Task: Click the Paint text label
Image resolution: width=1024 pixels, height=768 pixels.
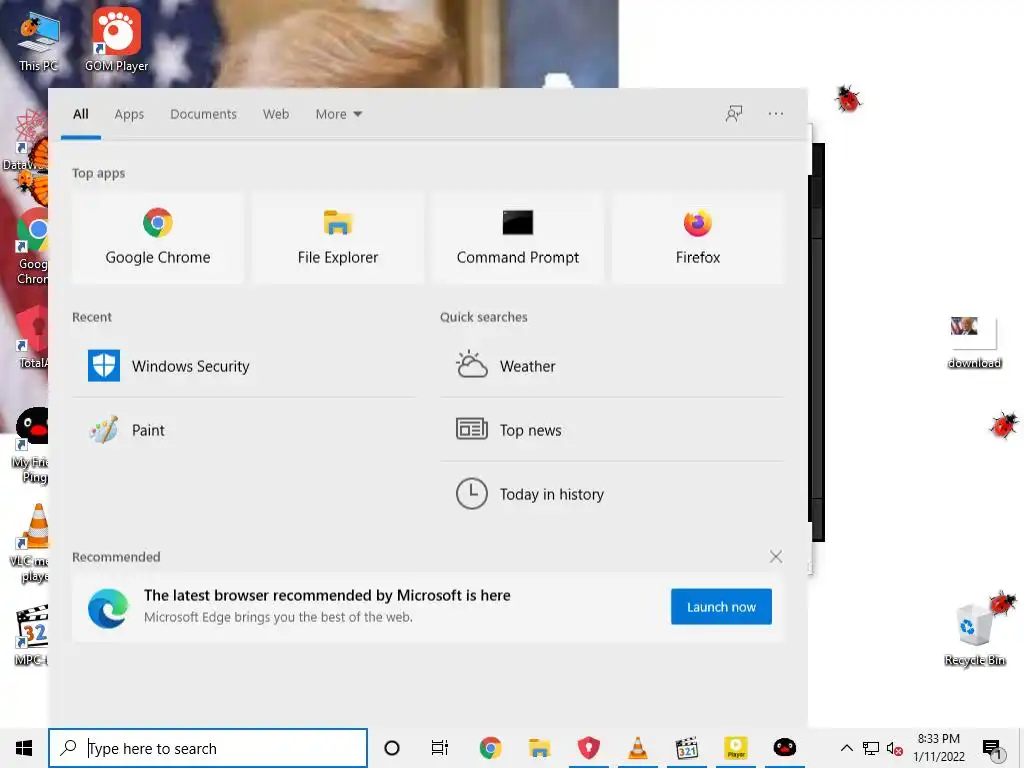Action: click(148, 430)
